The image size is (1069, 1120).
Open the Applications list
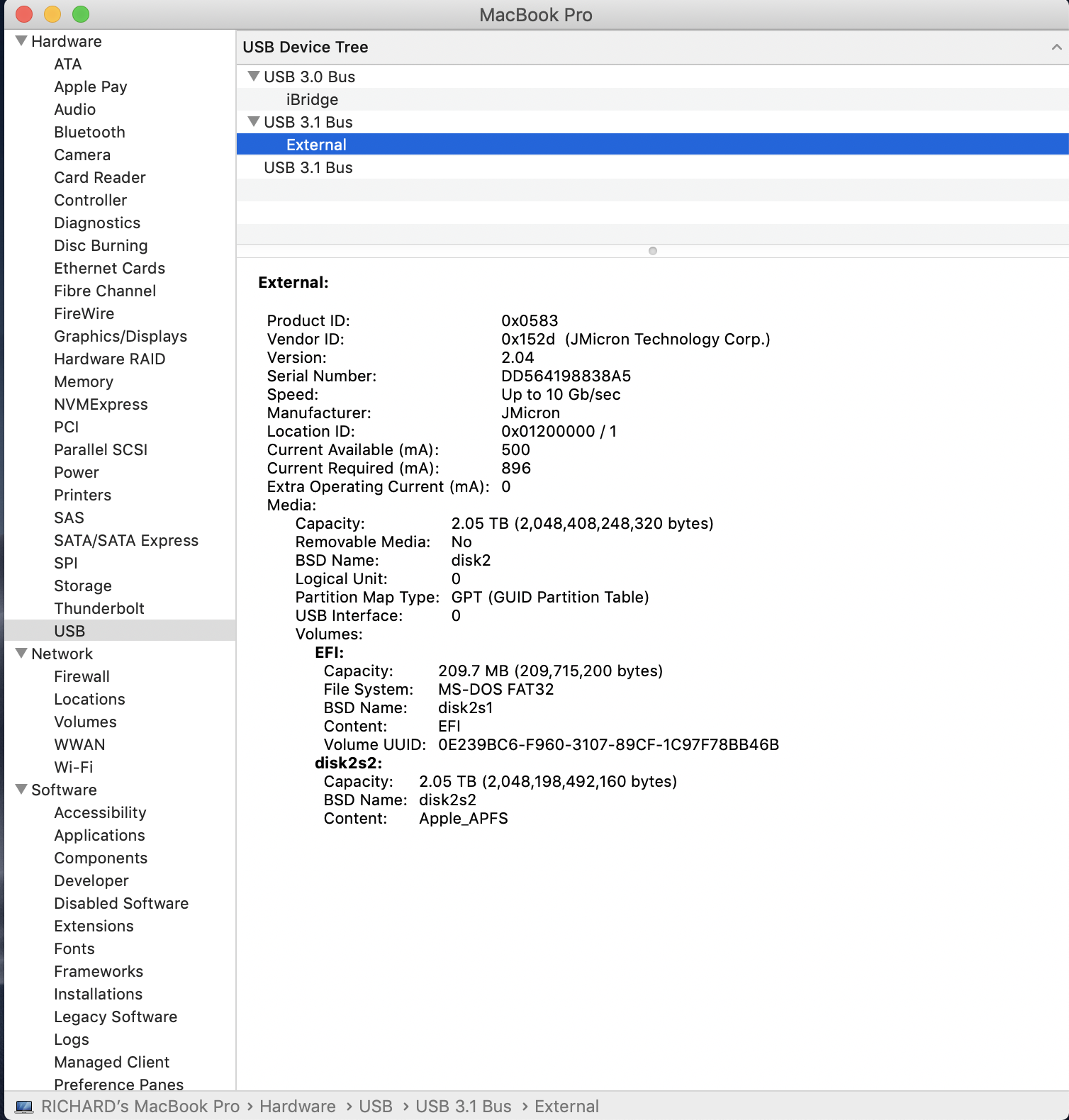click(x=100, y=835)
